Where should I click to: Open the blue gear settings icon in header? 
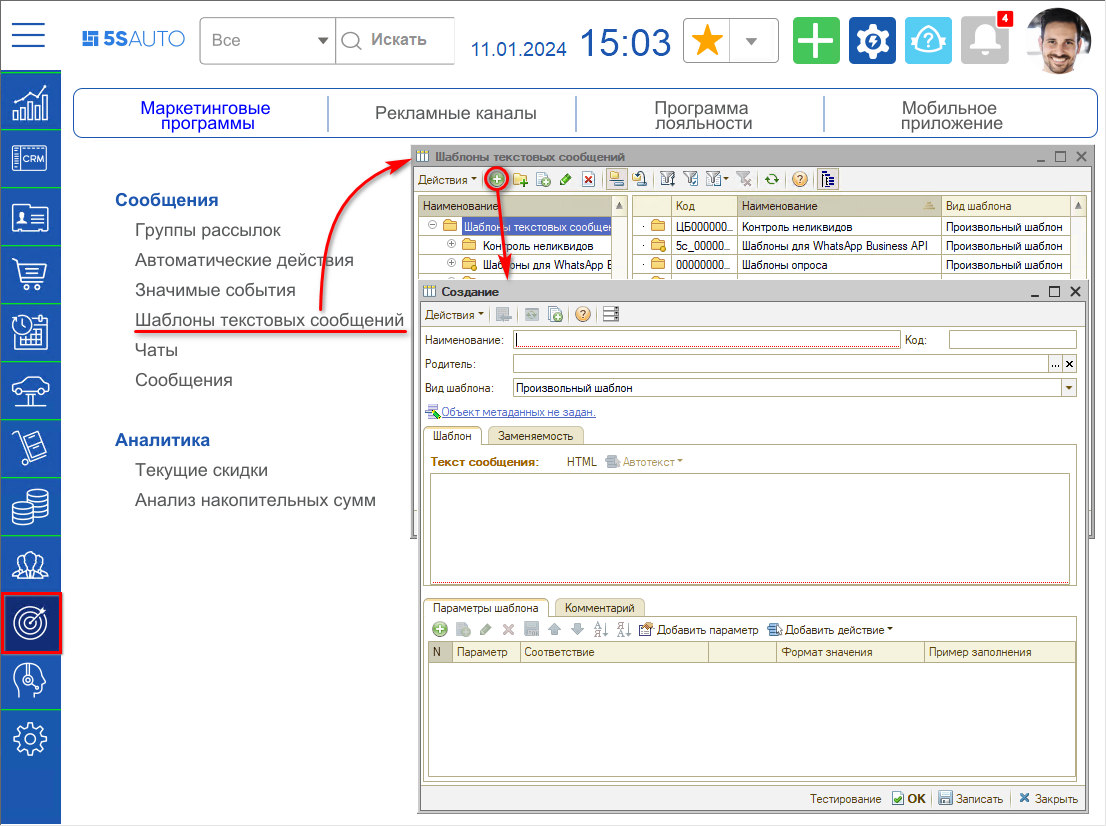[873, 40]
